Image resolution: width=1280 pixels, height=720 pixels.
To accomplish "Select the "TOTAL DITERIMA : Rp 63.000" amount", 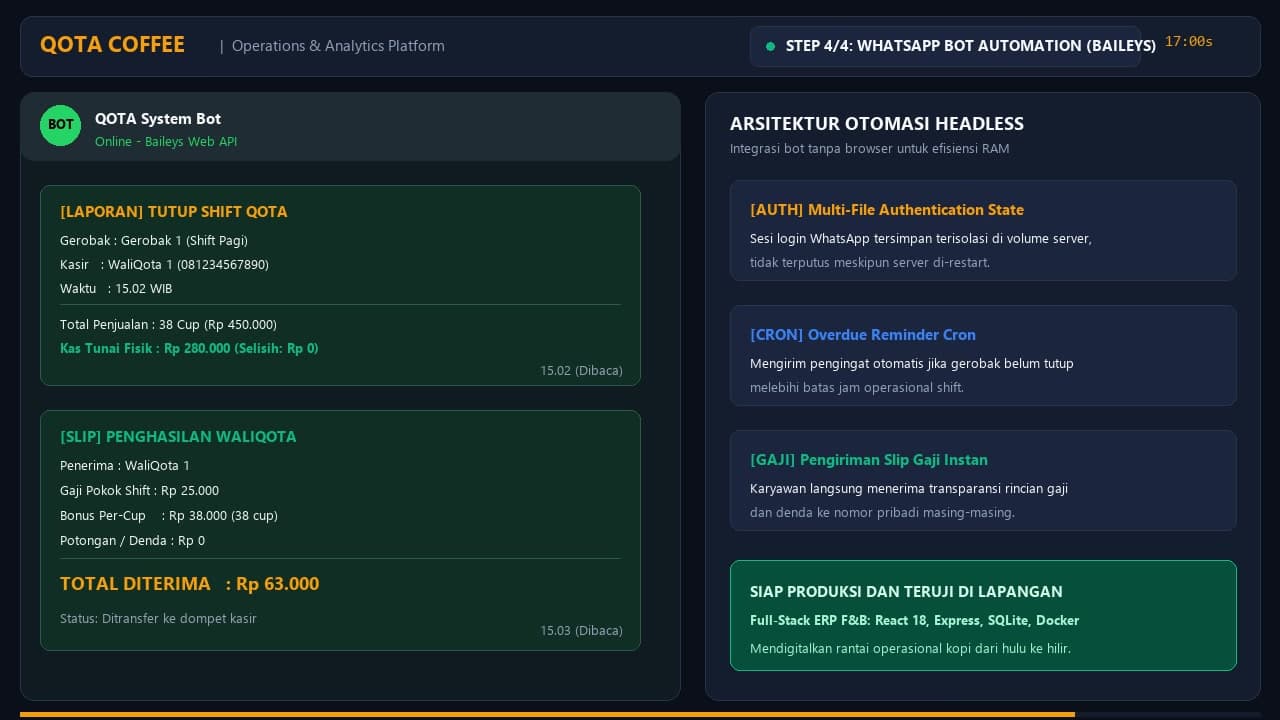I will tap(190, 584).
